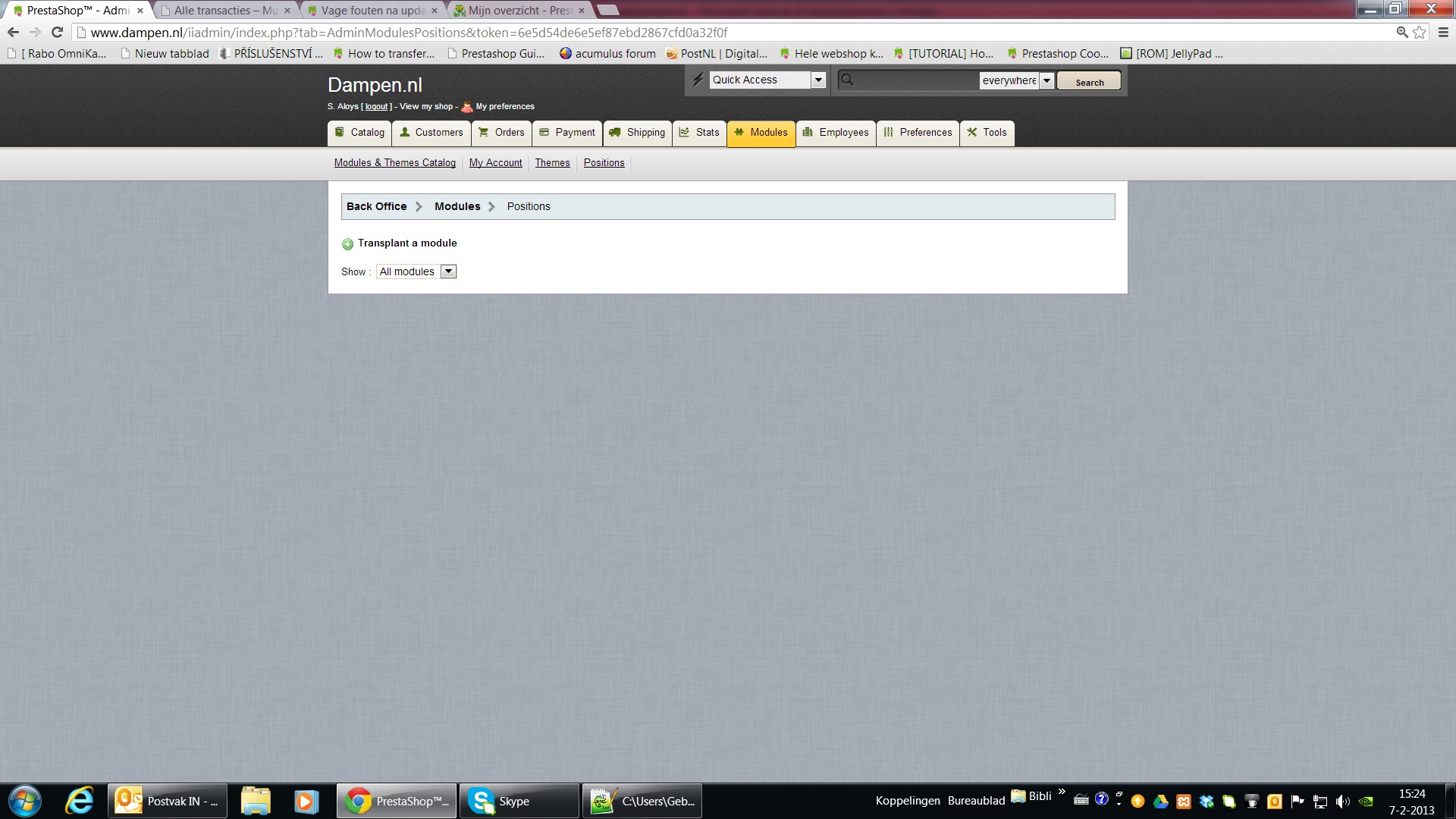Open the Orders admin tab
The height and width of the screenshot is (819, 1456).
point(501,133)
